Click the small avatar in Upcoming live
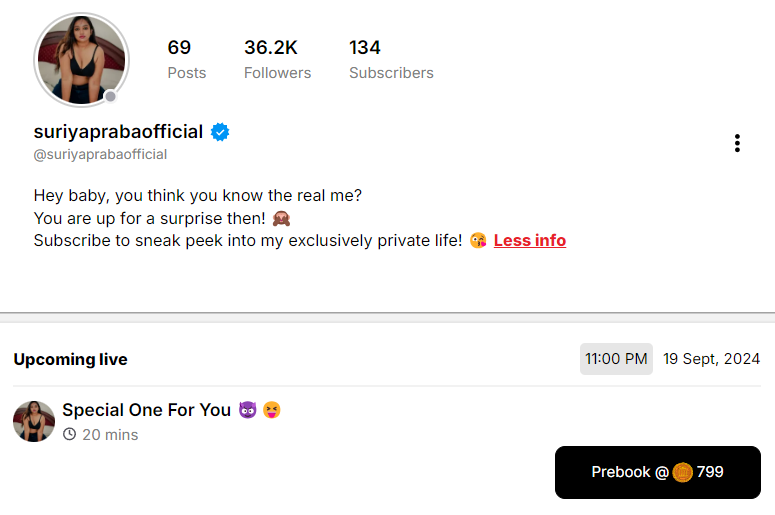 (34, 421)
